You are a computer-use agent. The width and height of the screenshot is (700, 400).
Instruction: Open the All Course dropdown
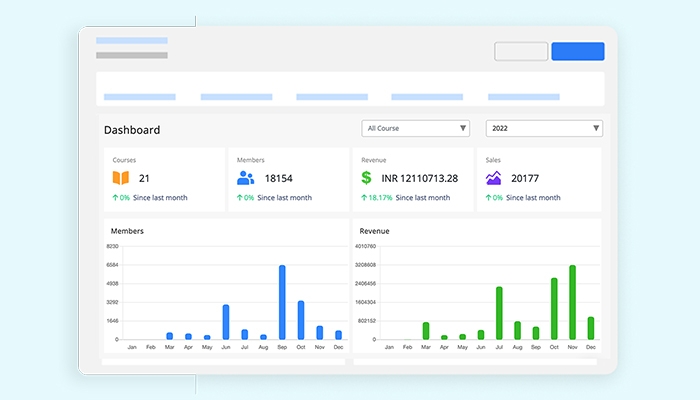pos(415,128)
